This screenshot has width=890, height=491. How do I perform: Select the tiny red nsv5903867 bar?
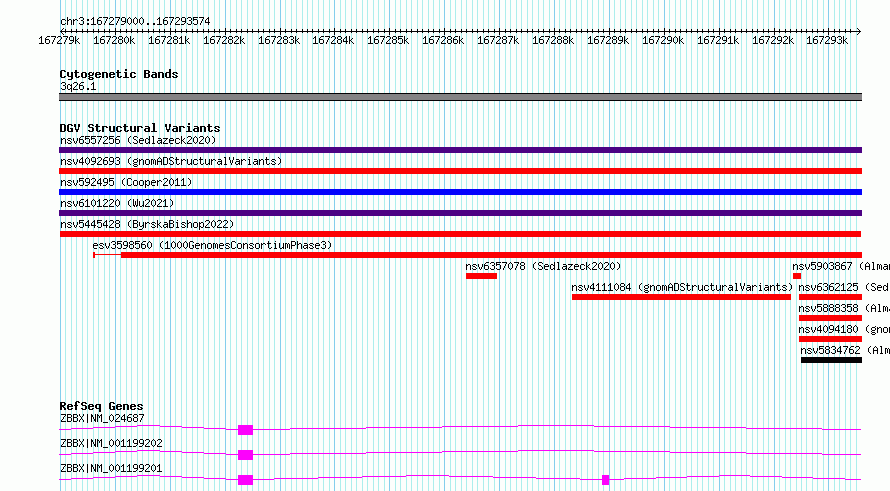click(797, 276)
